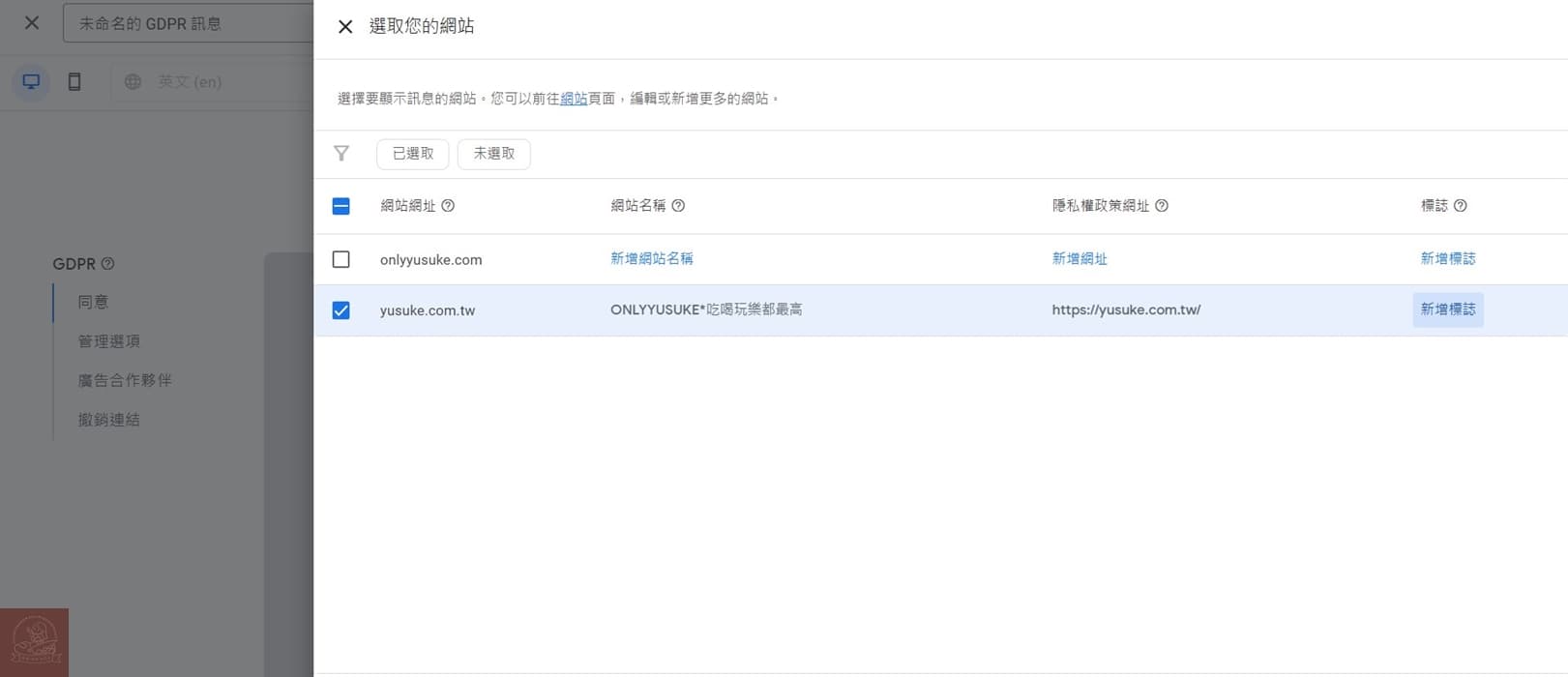This screenshot has height=677, width=1568.
Task: Click the 標誌 column header
Action: point(1435,206)
